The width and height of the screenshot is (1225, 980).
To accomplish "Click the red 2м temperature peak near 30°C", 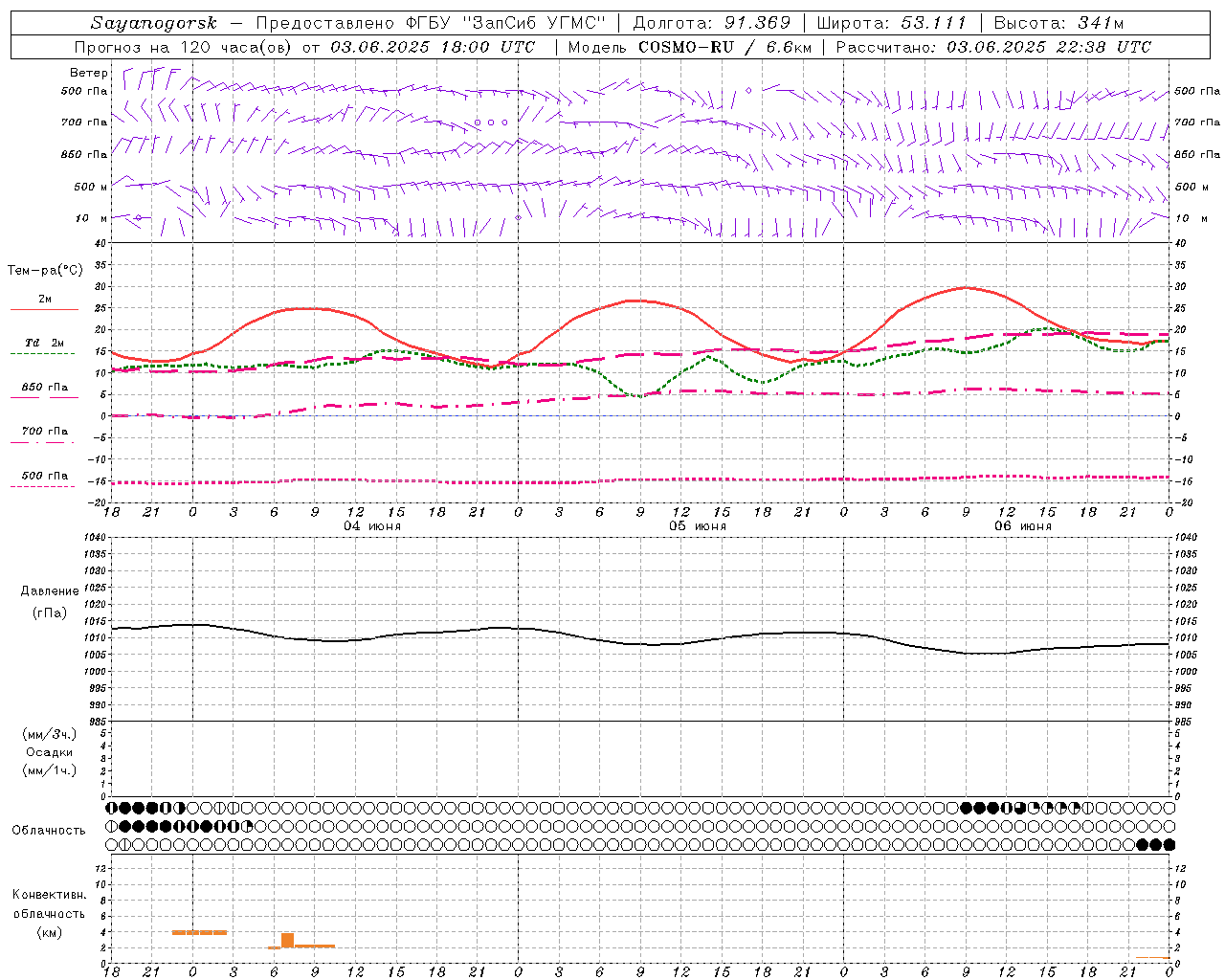I will [967, 287].
